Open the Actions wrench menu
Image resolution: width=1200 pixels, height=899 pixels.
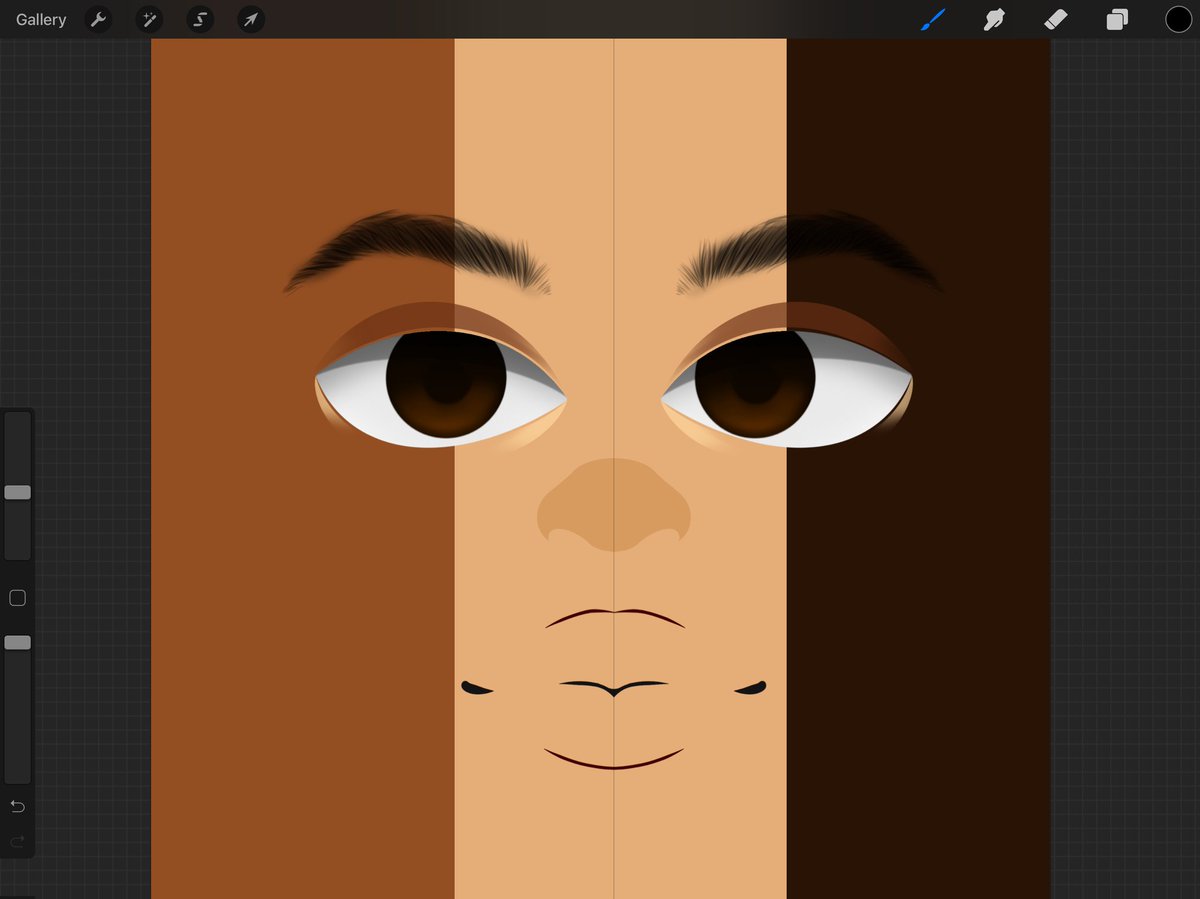pyautogui.click(x=98, y=19)
